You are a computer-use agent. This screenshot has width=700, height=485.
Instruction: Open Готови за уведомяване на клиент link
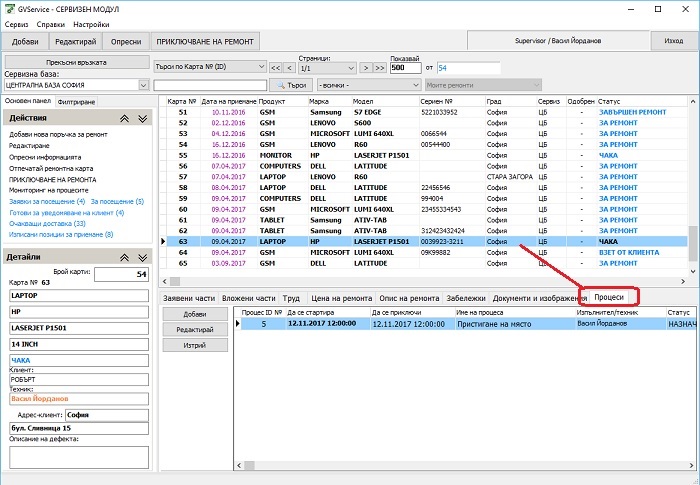click(x=67, y=213)
